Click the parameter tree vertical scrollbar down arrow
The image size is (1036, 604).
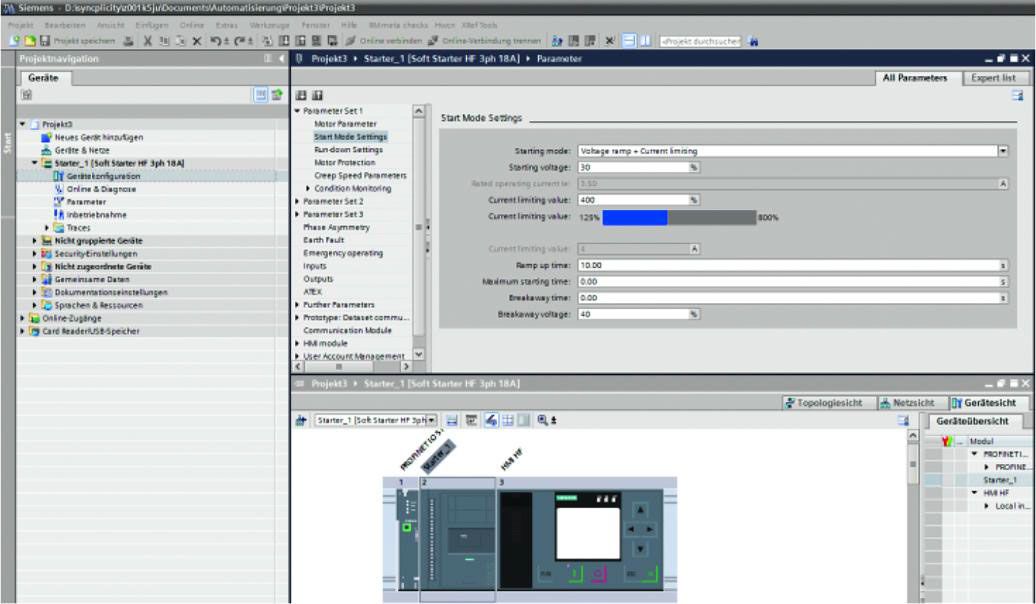click(418, 355)
